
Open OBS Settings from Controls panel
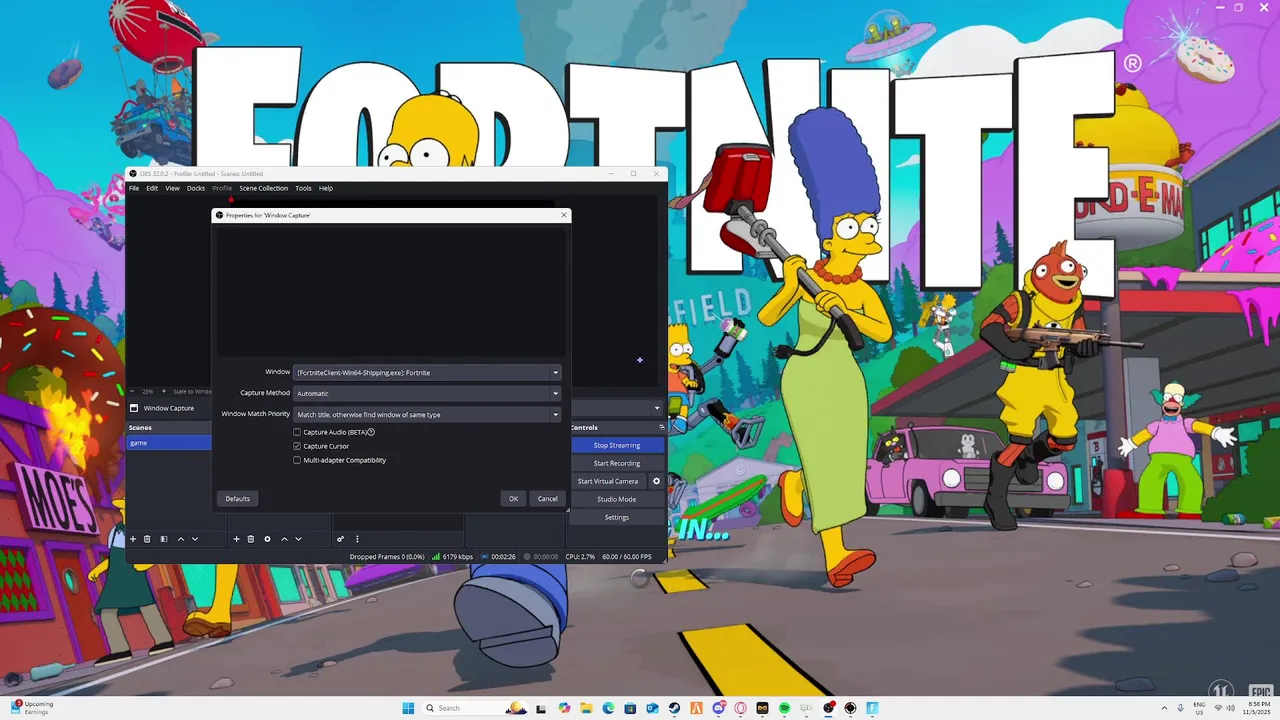(617, 517)
